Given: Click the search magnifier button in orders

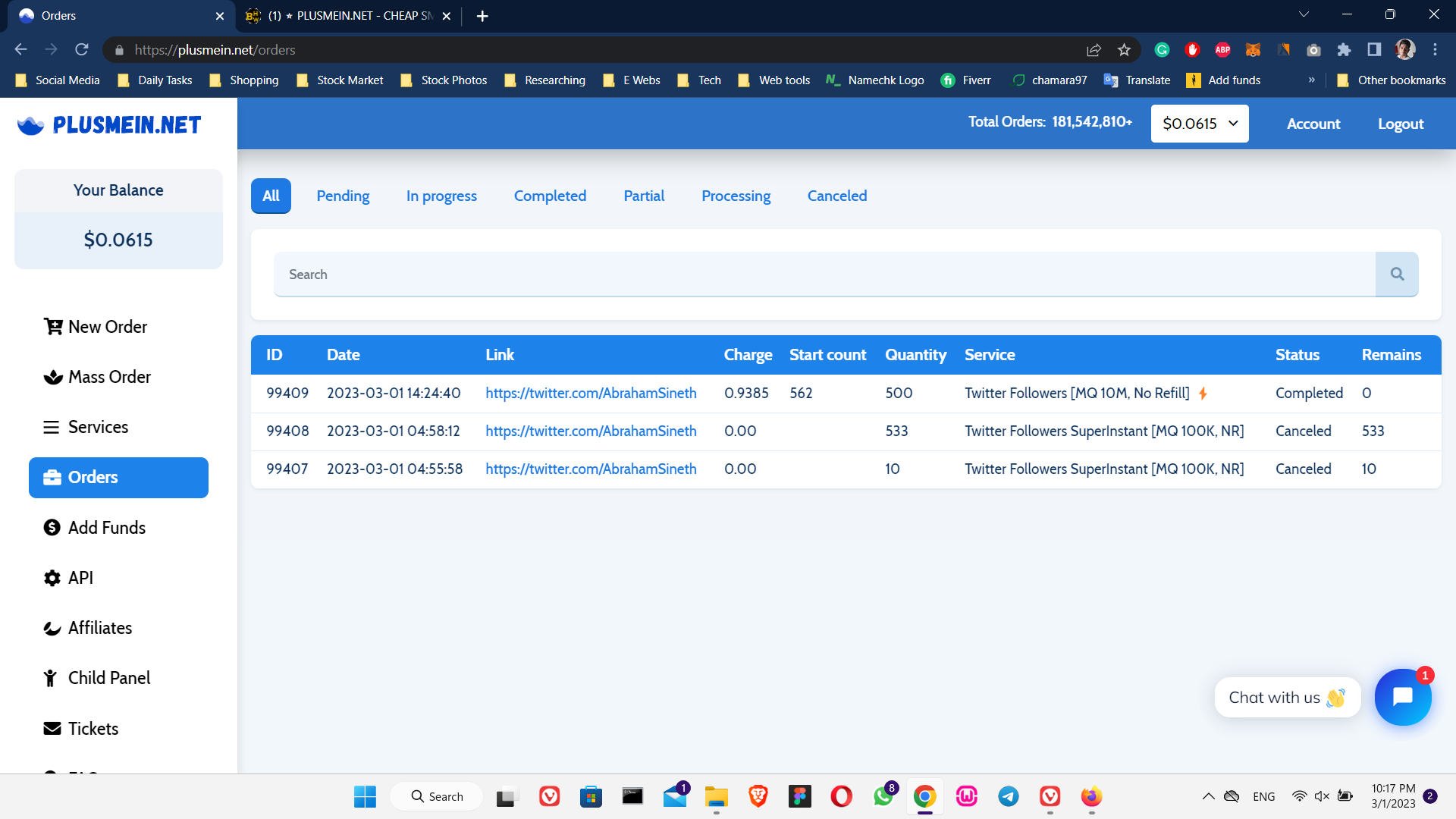Looking at the screenshot, I should (1397, 274).
